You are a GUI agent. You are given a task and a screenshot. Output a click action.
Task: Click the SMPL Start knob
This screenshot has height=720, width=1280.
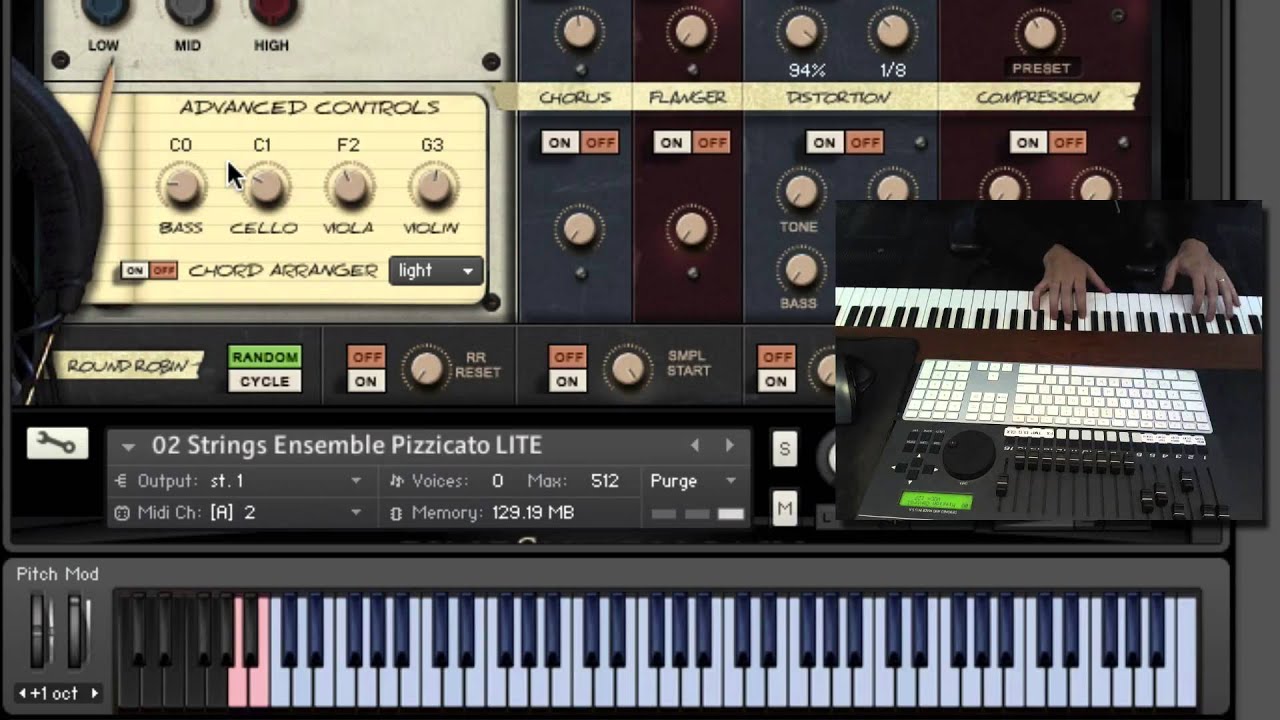(628, 369)
